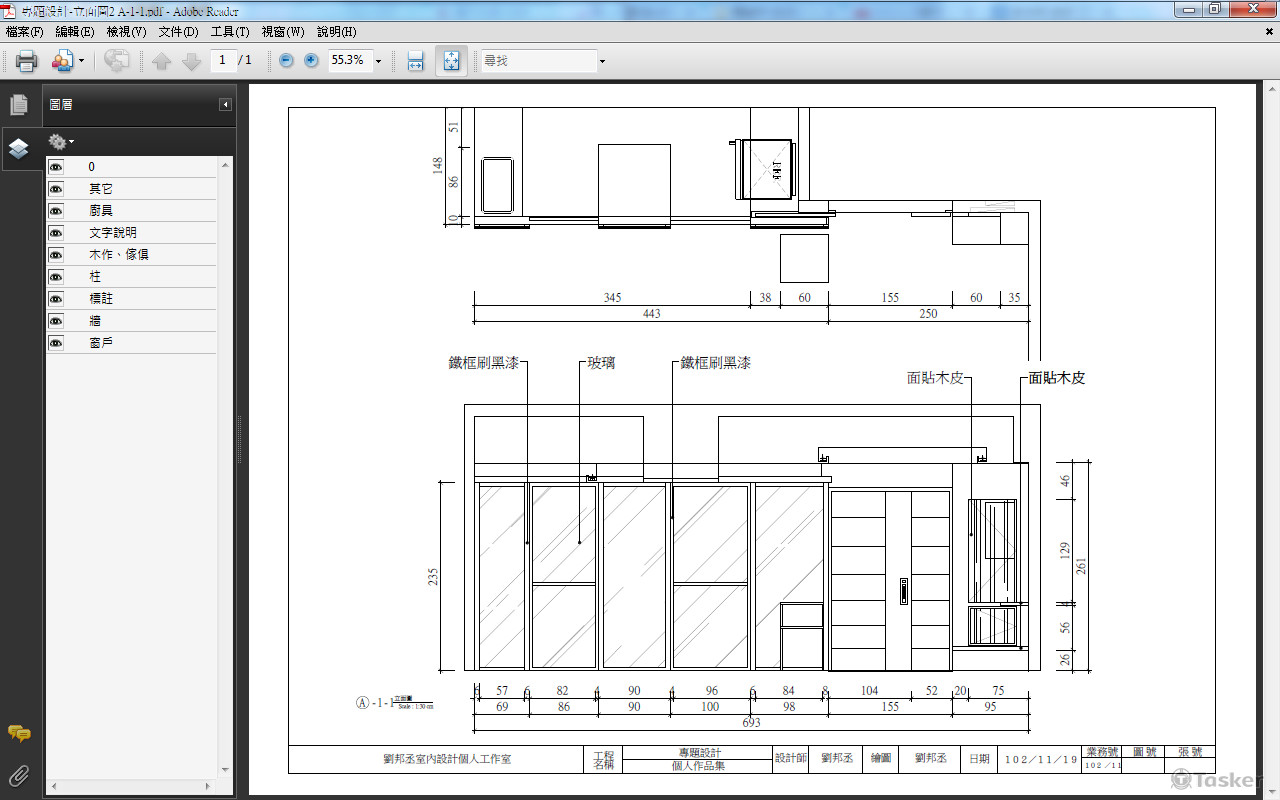The height and width of the screenshot is (800, 1280).
Task: Click the page number input field
Action: [223, 61]
